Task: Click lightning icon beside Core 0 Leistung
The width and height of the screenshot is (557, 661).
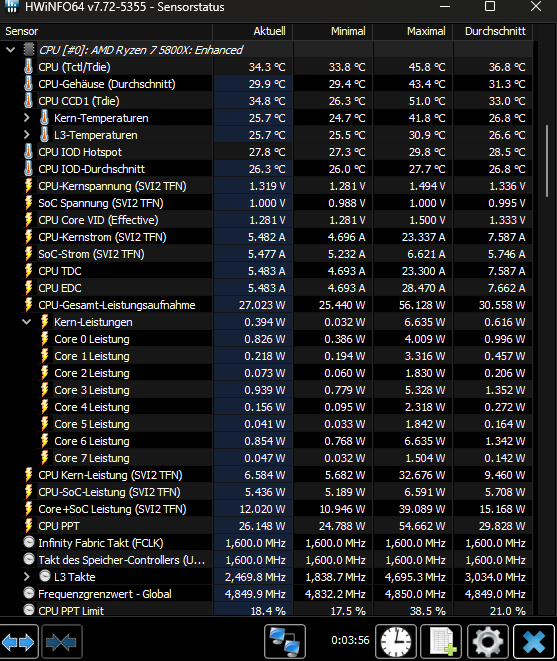Action: click(x=44, y=339)
